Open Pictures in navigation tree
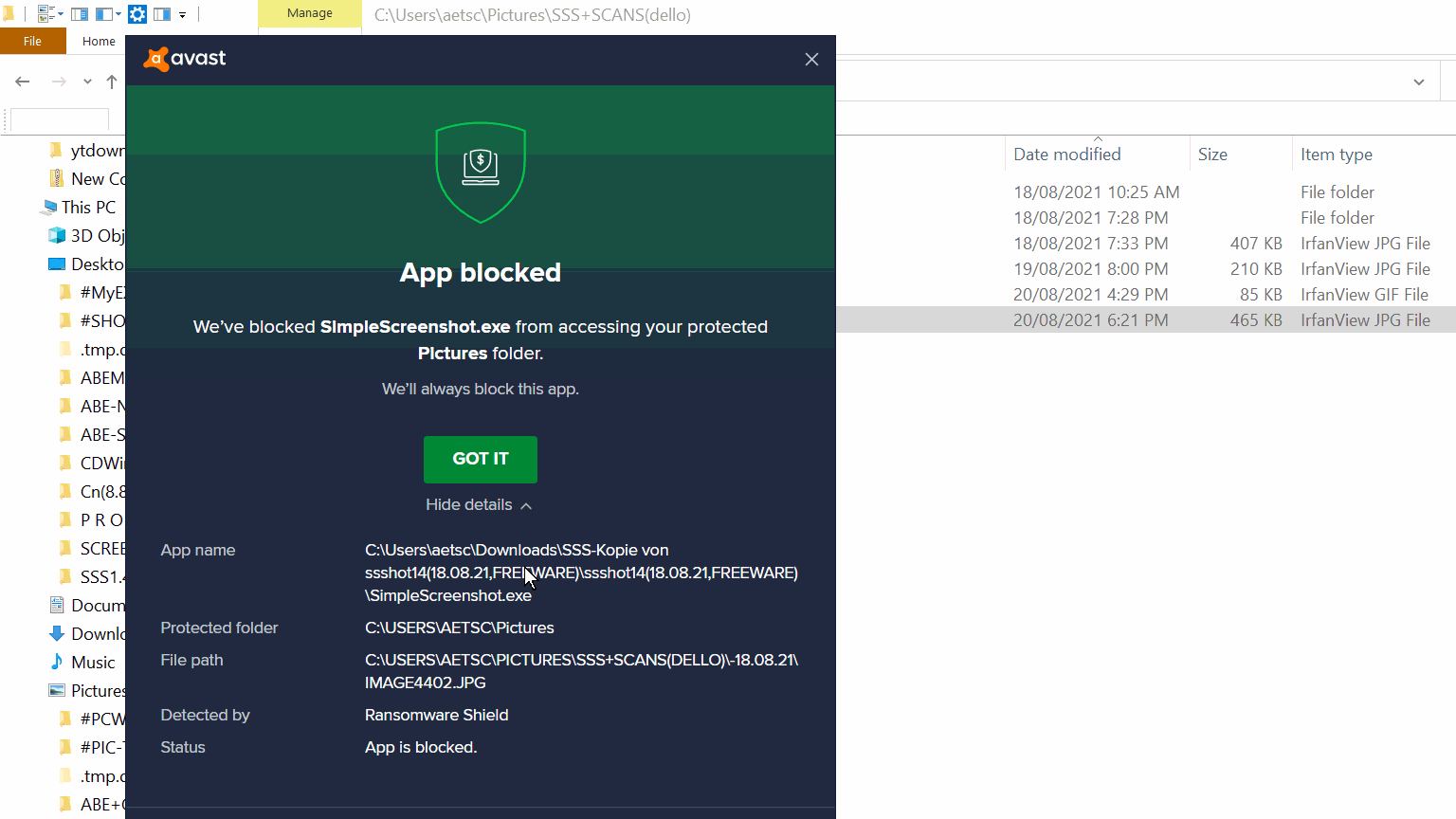 (86, 691)
